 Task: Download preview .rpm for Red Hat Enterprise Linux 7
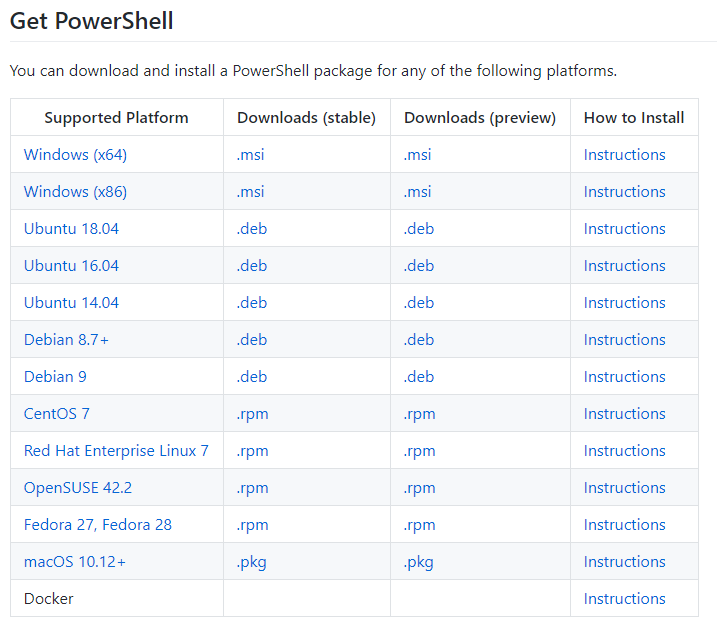(419, 452)
